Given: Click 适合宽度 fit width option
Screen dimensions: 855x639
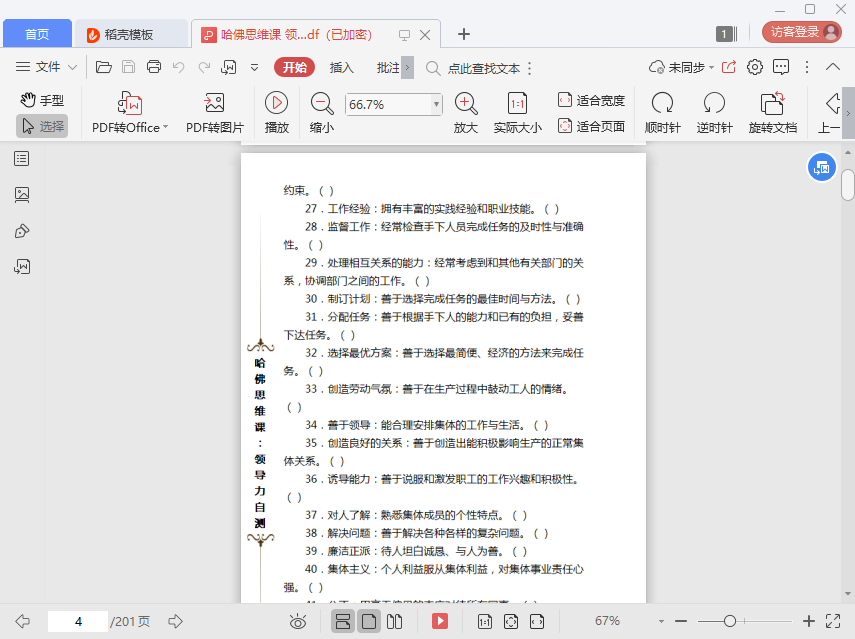Looking at the screenshot, I should coord(591,100).
